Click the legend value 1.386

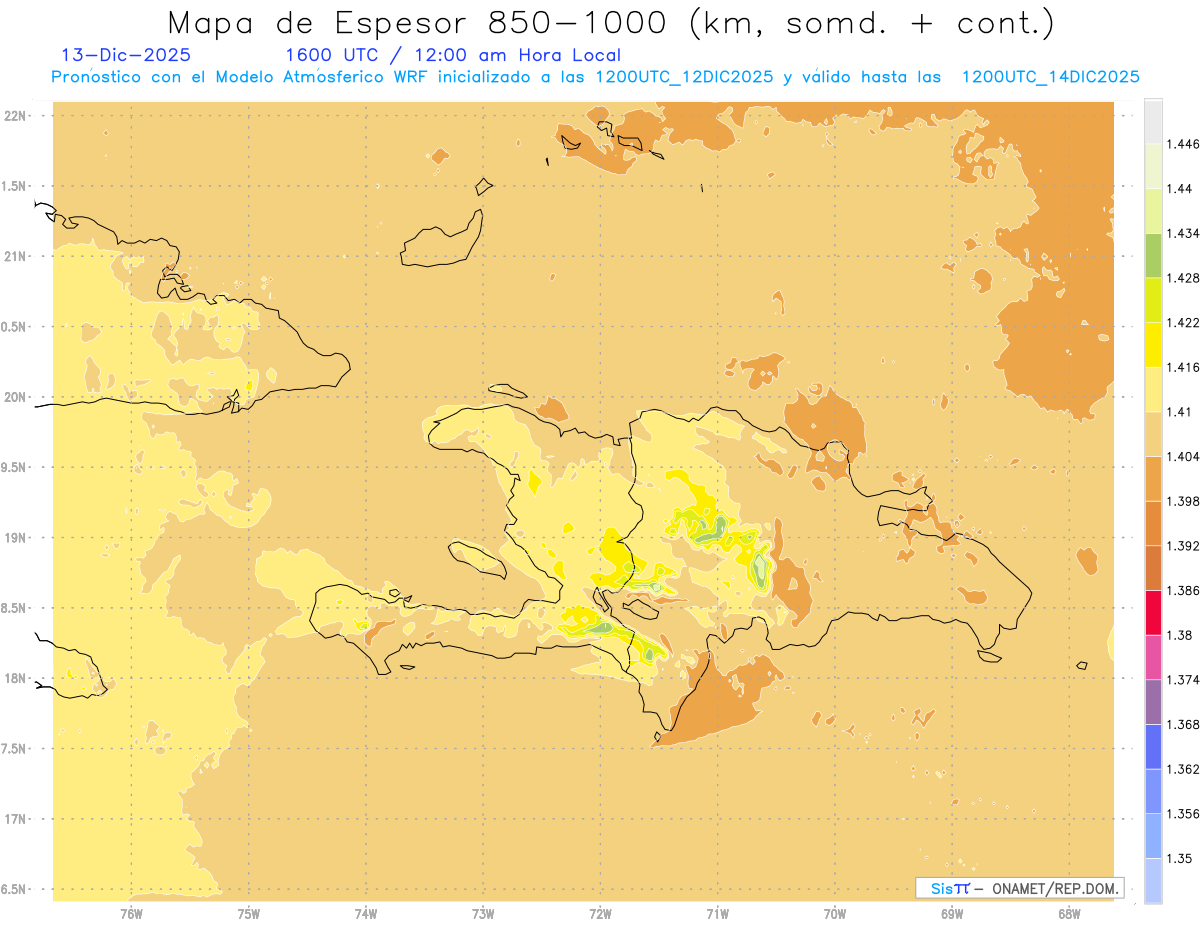click(x=1183, y=591)
